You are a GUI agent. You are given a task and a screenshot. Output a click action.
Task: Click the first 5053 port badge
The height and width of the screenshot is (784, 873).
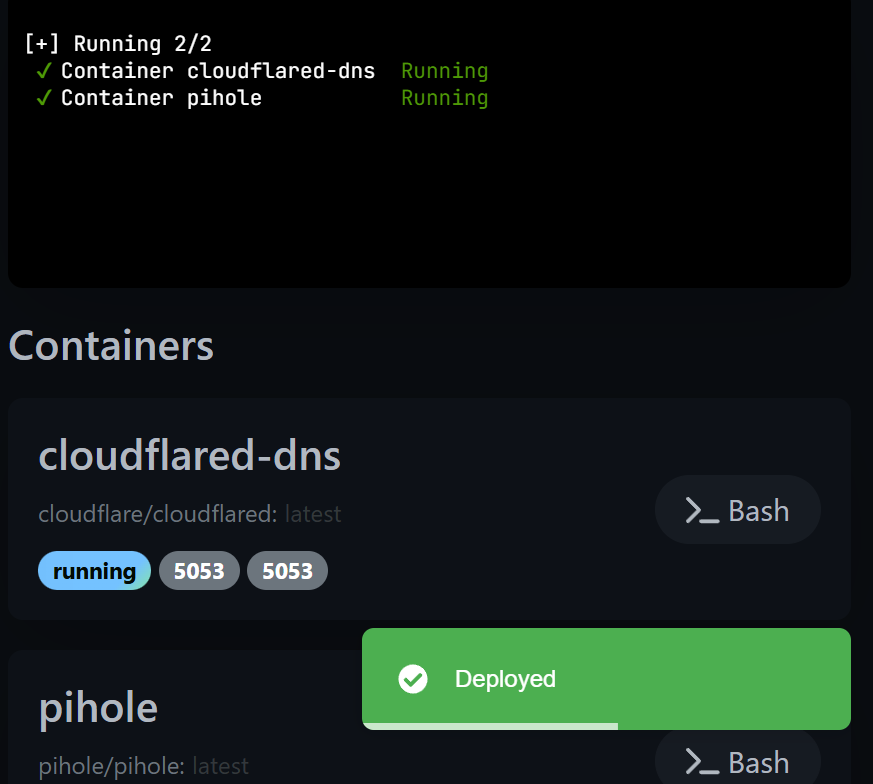(x=199, y=570)
